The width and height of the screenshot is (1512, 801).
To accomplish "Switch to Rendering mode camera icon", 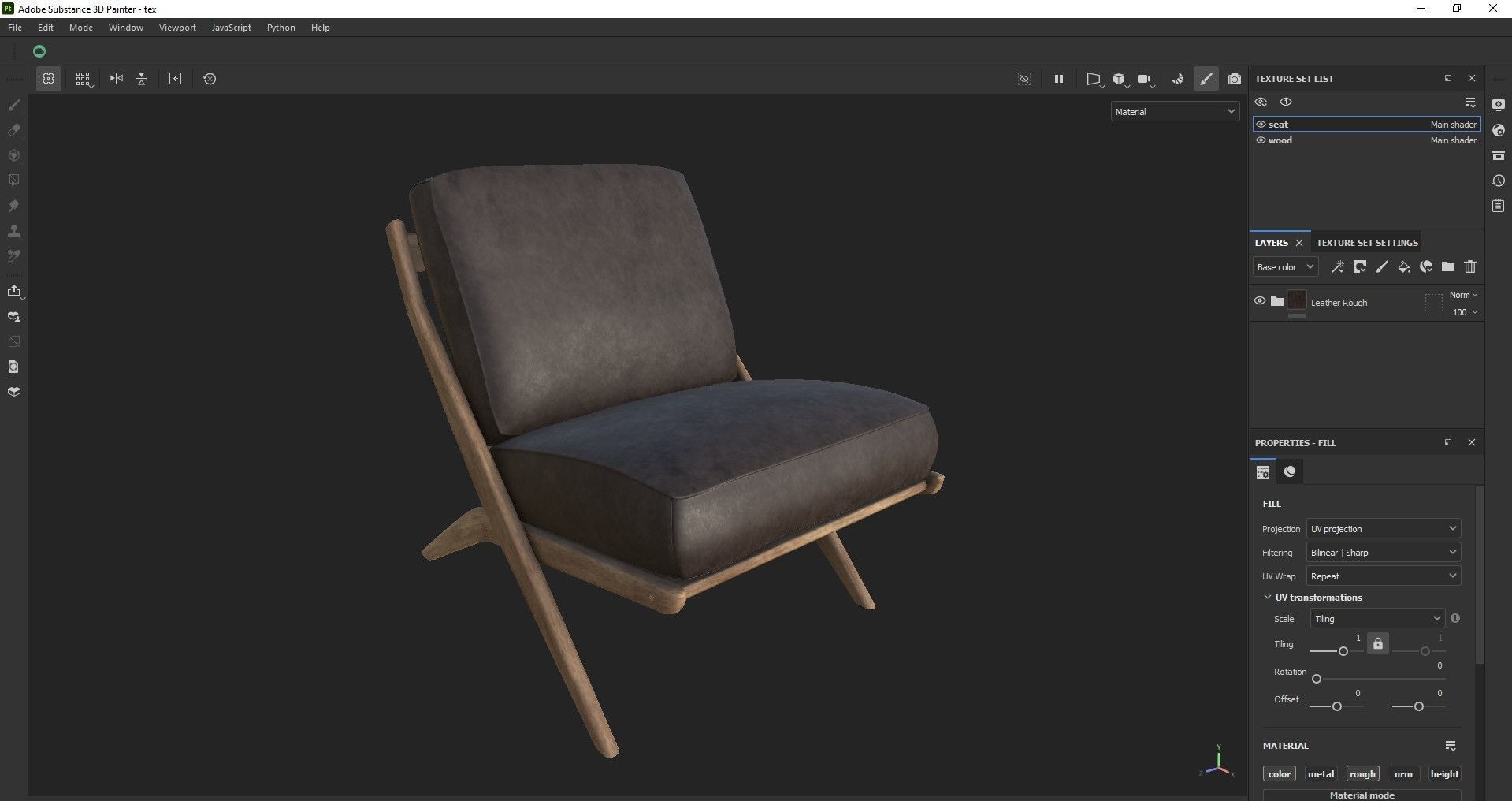I will [1235, 79].
